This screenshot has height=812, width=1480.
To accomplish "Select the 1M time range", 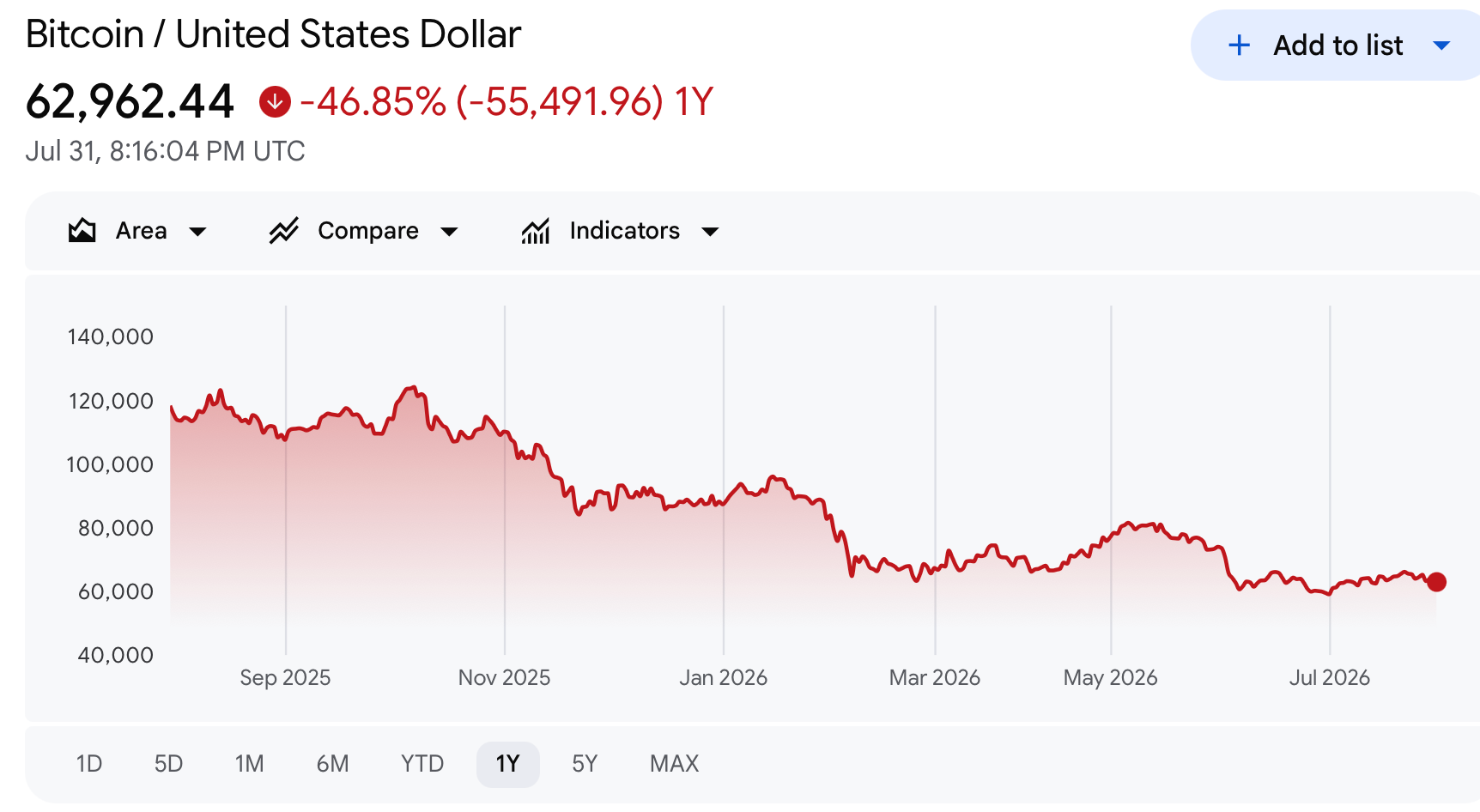I will coord(250,764).
